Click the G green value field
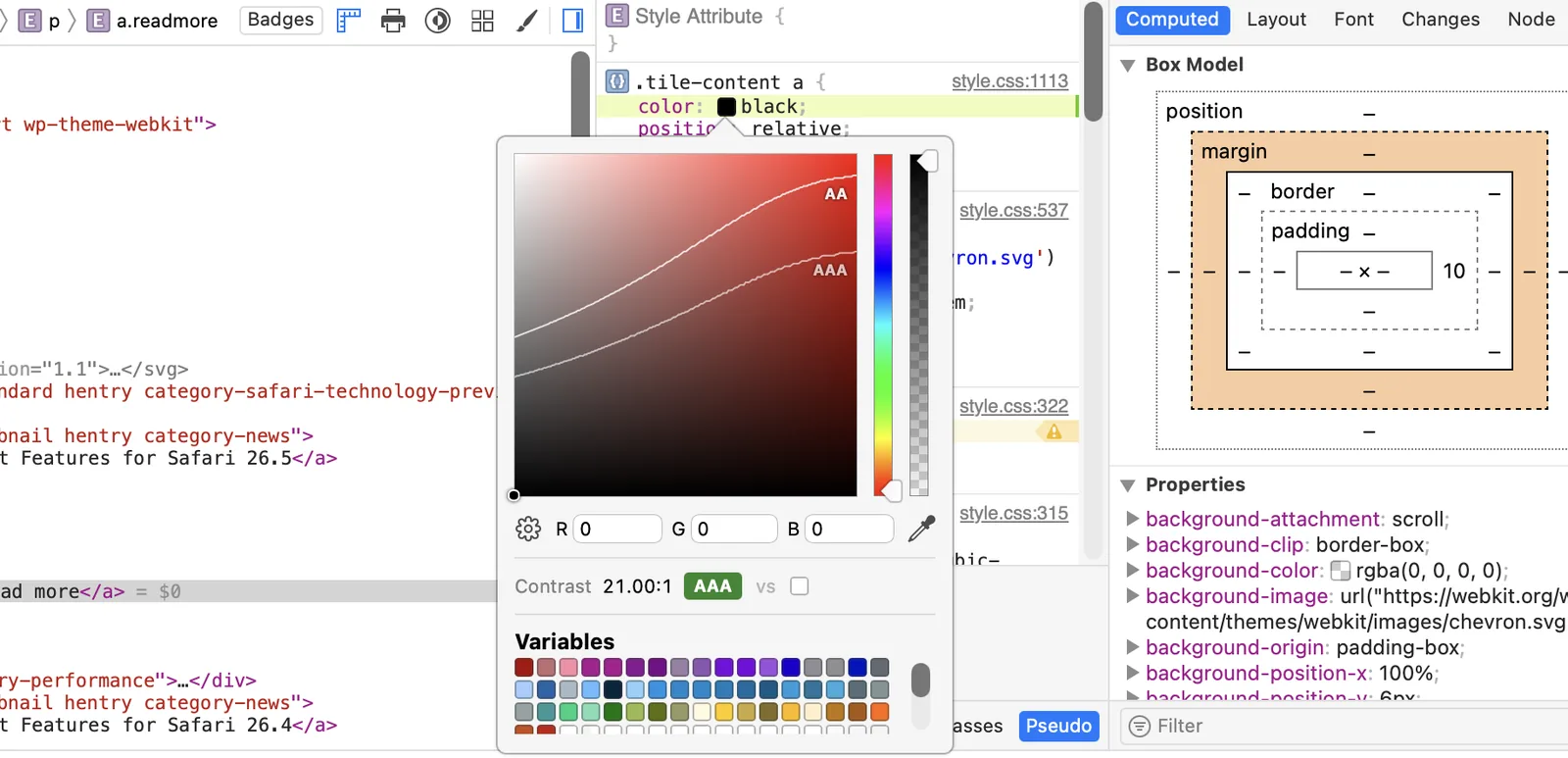Screen dimensions: 1568x758 [x=734, y=529]
